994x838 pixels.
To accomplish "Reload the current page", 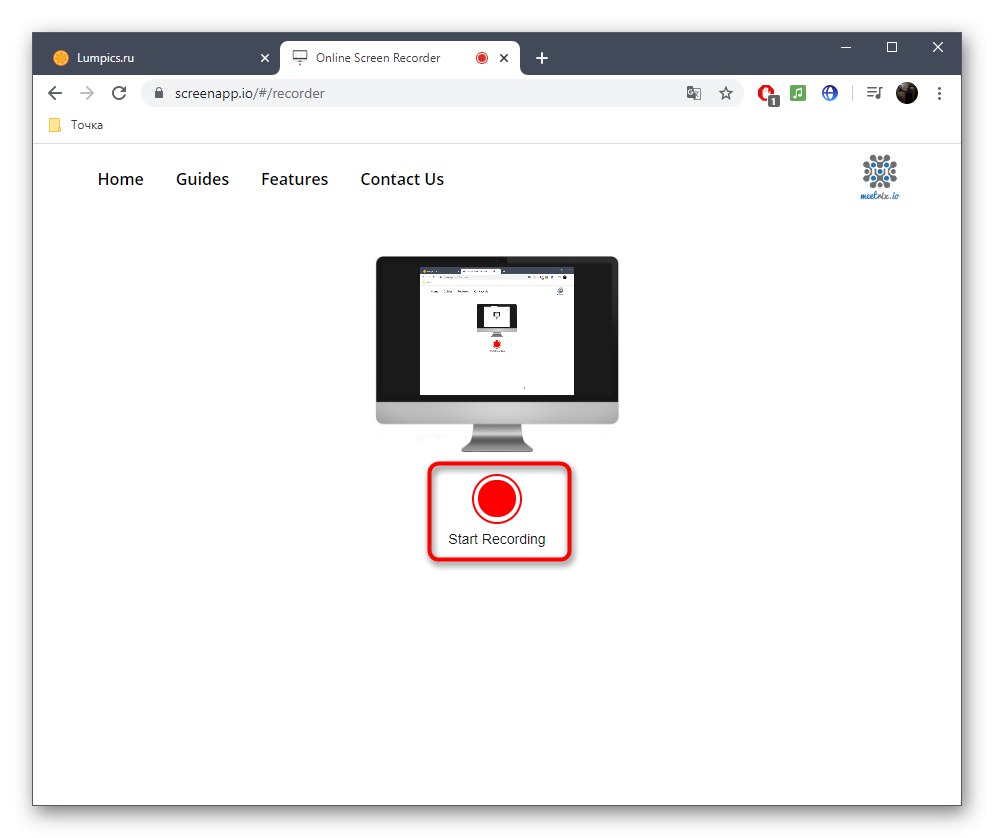I will (x=119, y=92).
